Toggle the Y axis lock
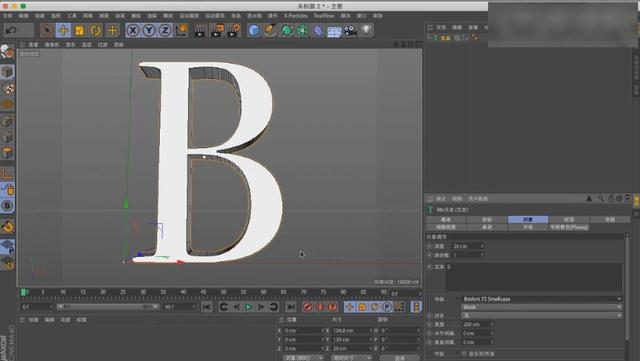Viewport: 640px width, 361px height. (149, 30)
